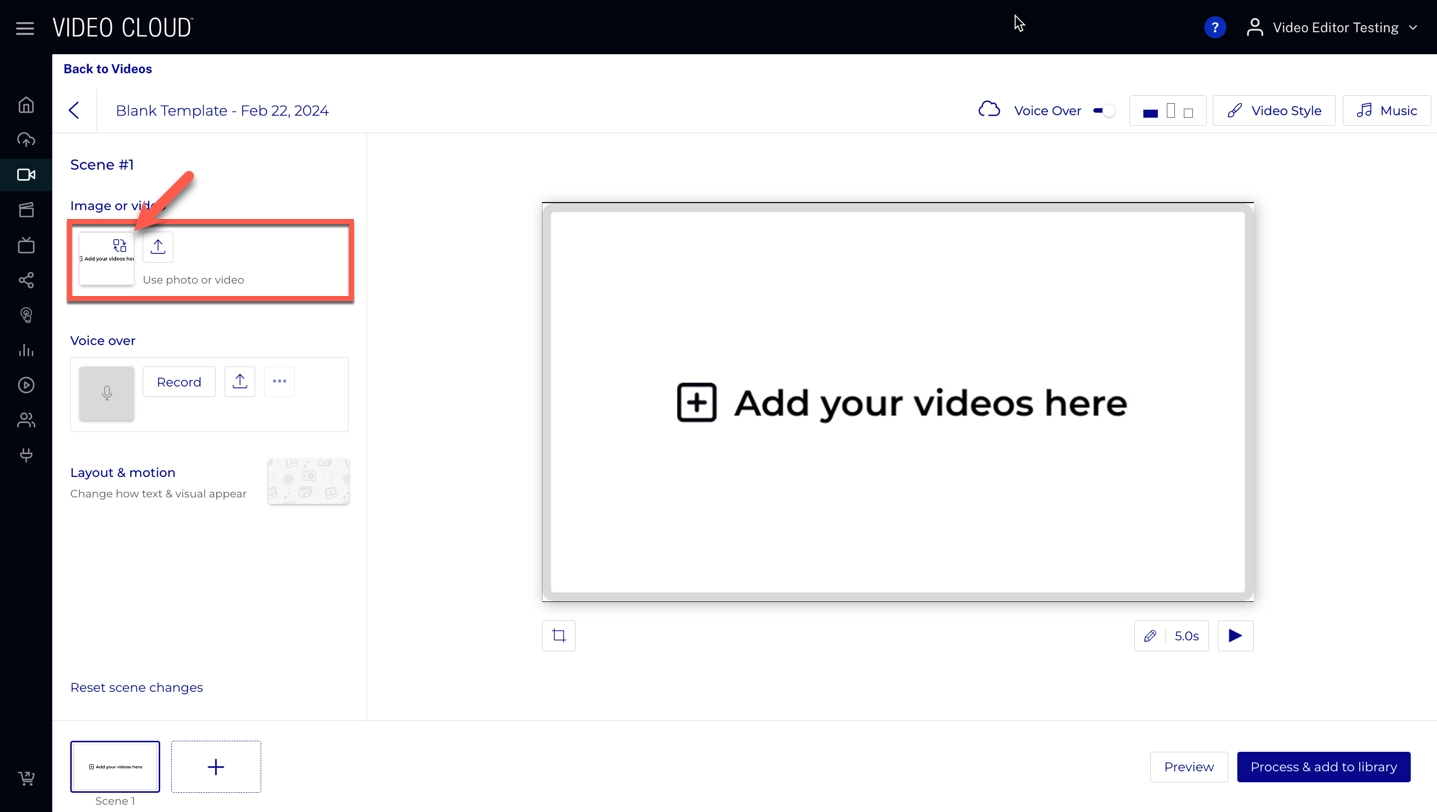
Task: Open the Social share icon in sidebar
Action: coord(26,280)
